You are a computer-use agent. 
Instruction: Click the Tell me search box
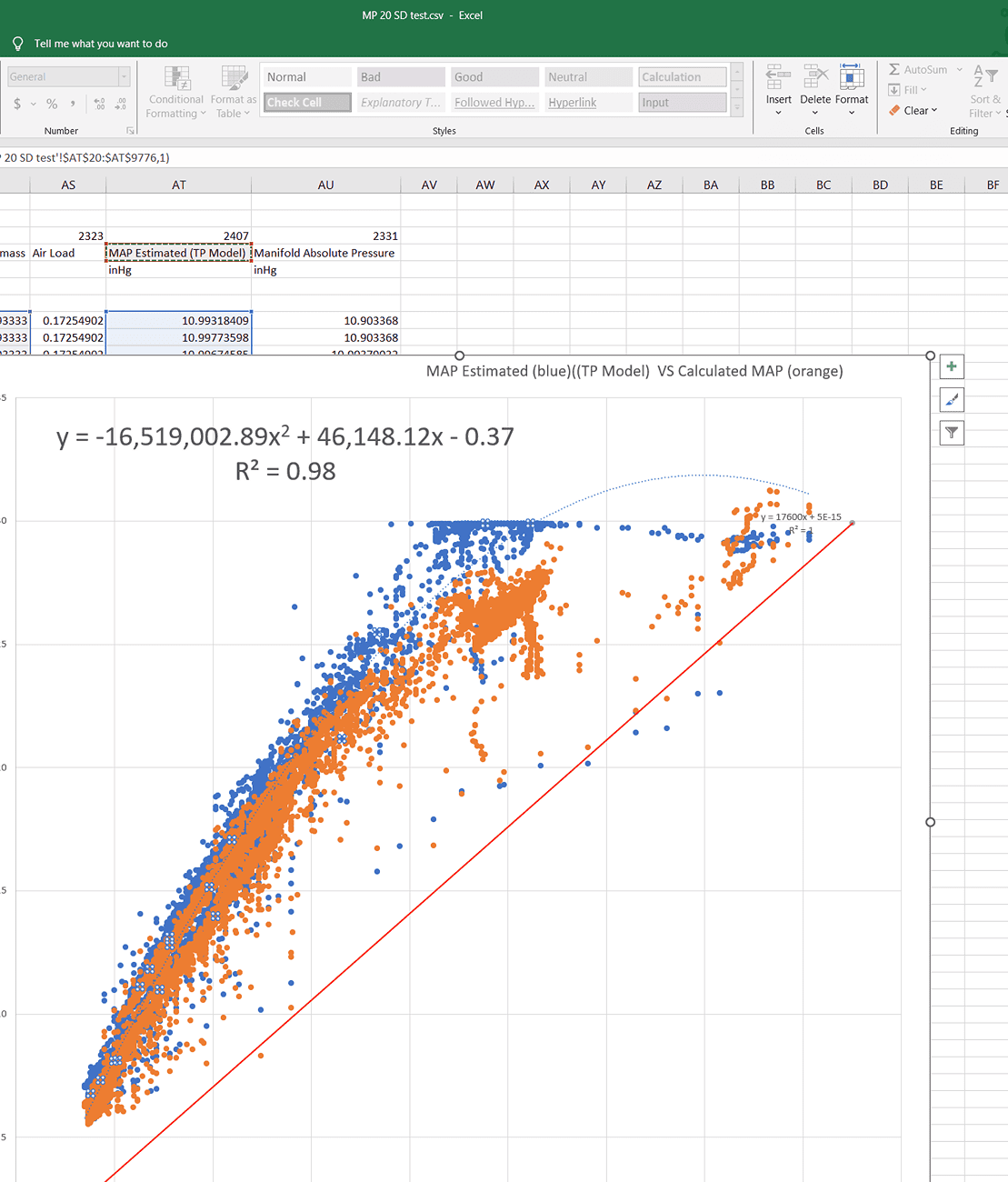click(101, 44)
